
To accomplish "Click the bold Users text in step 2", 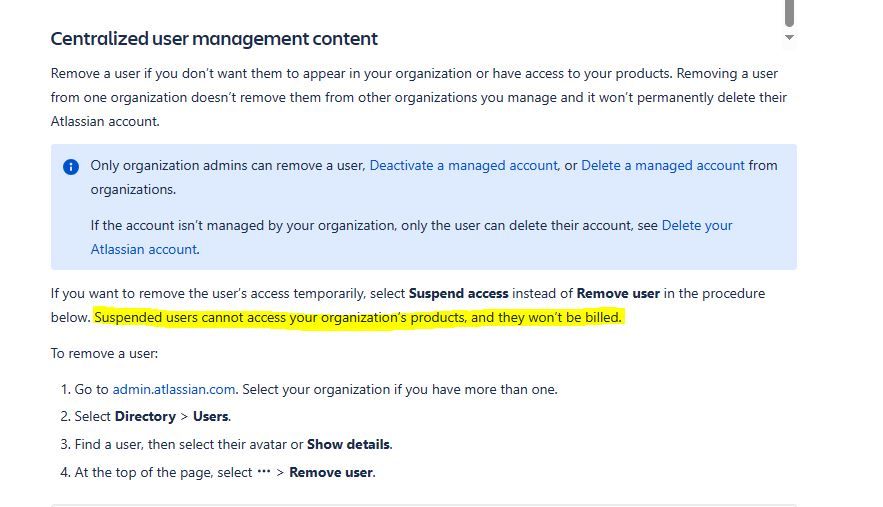I will 211,416.
